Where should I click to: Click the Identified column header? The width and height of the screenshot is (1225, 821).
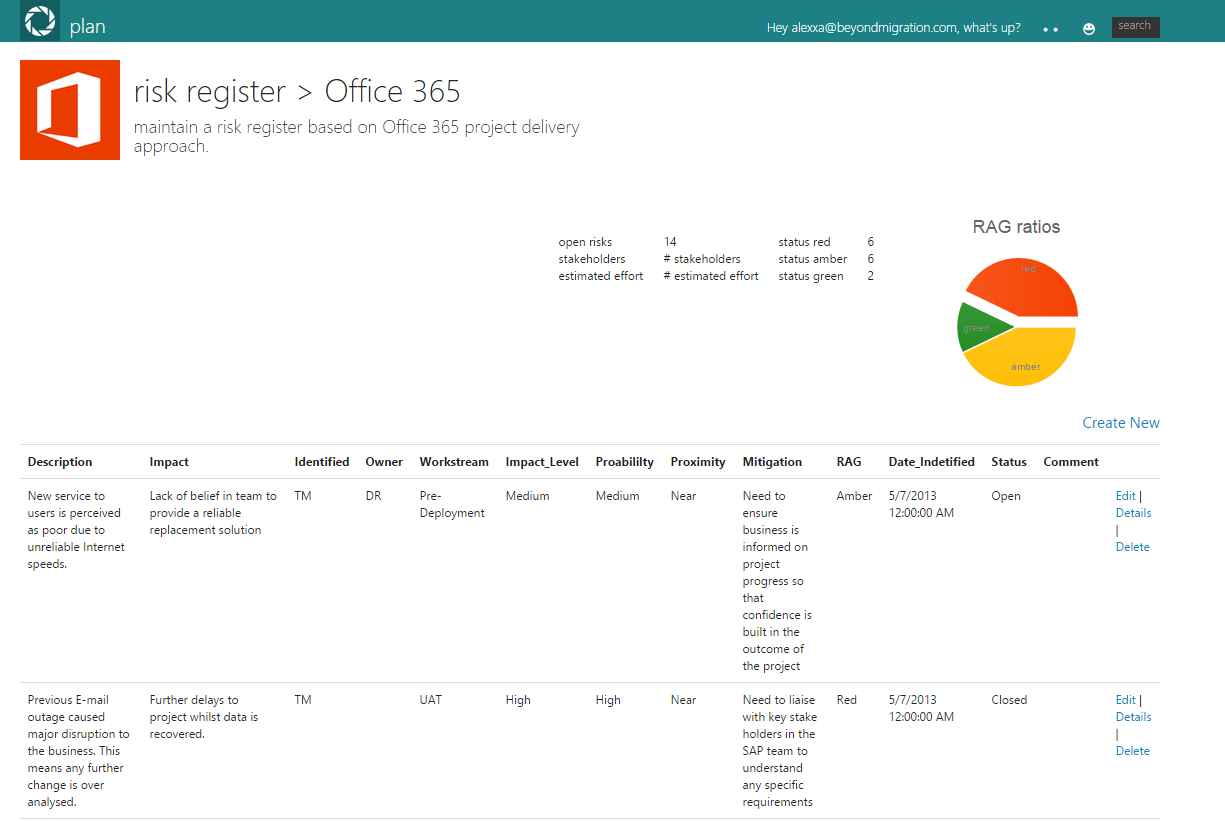pos(322,462)
